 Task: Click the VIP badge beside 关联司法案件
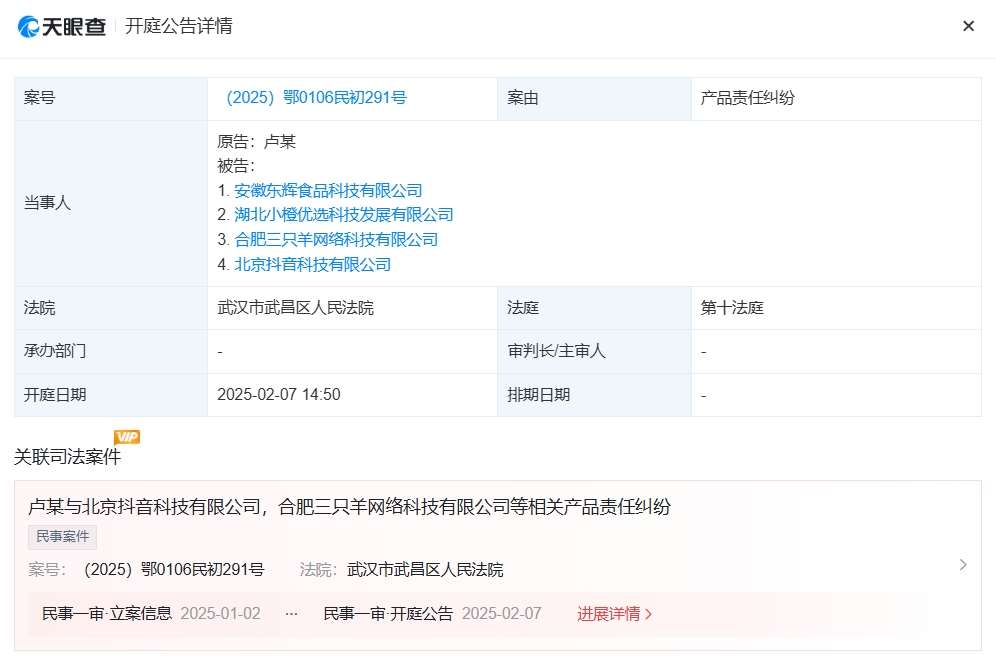click(127, 437)
